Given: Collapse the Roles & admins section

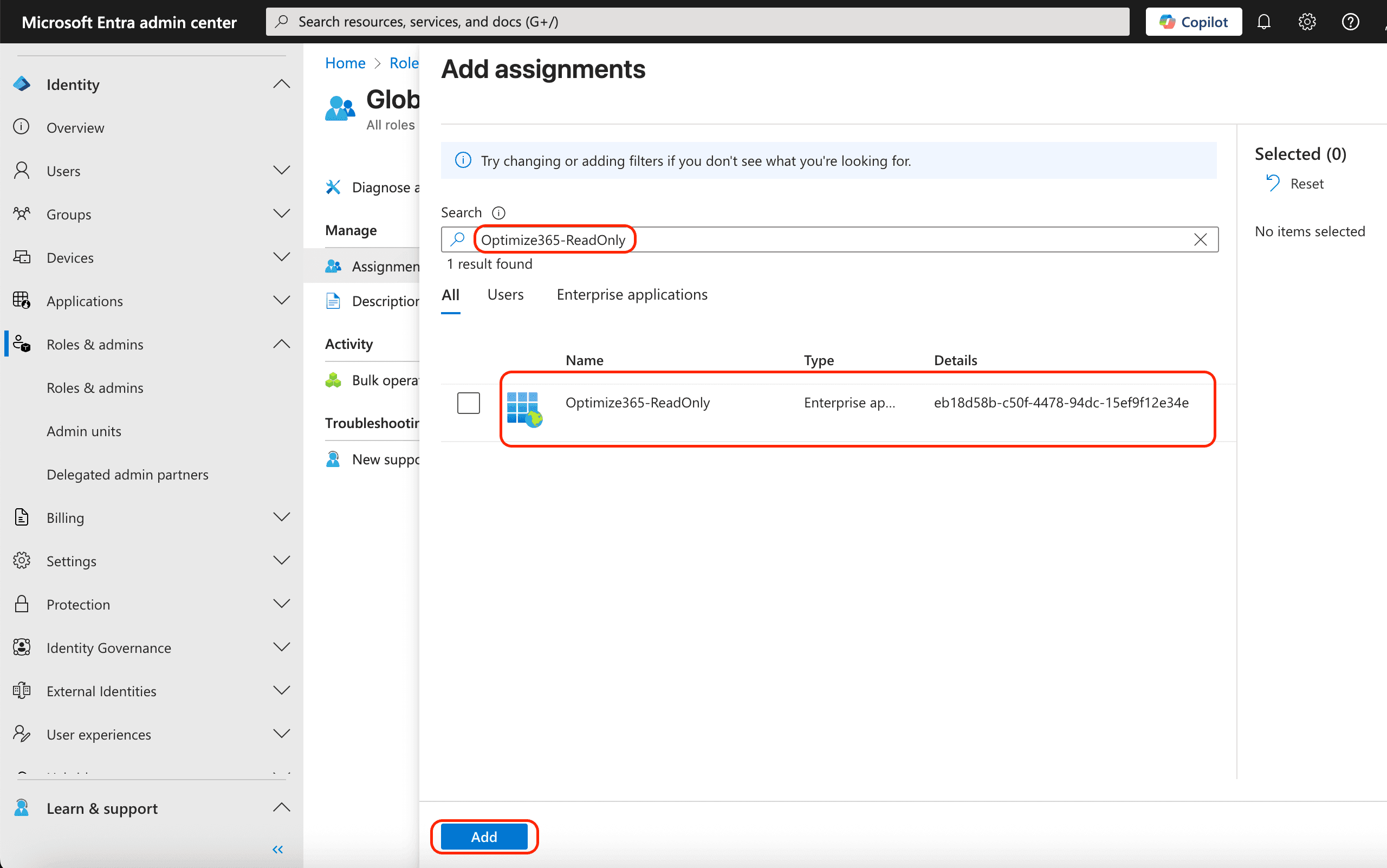Looking at the screenshot, I should pos(282,344).
